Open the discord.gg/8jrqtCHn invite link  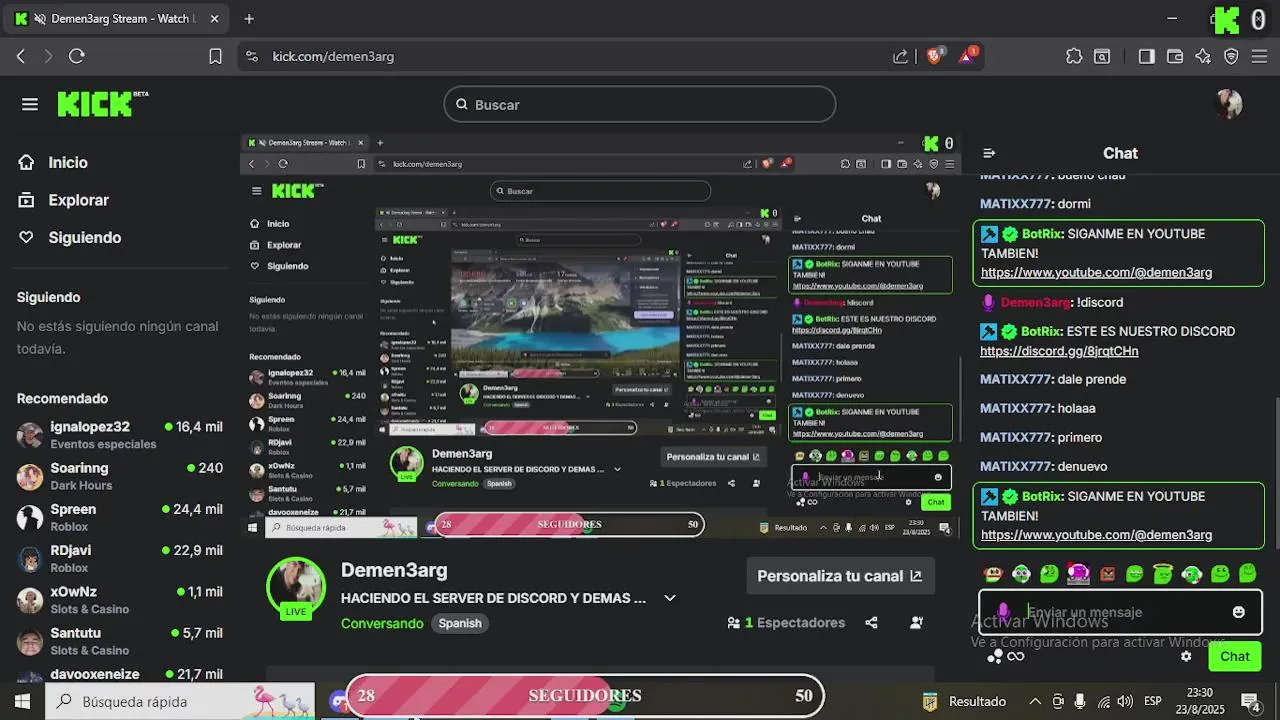(x=1059, y=351)
